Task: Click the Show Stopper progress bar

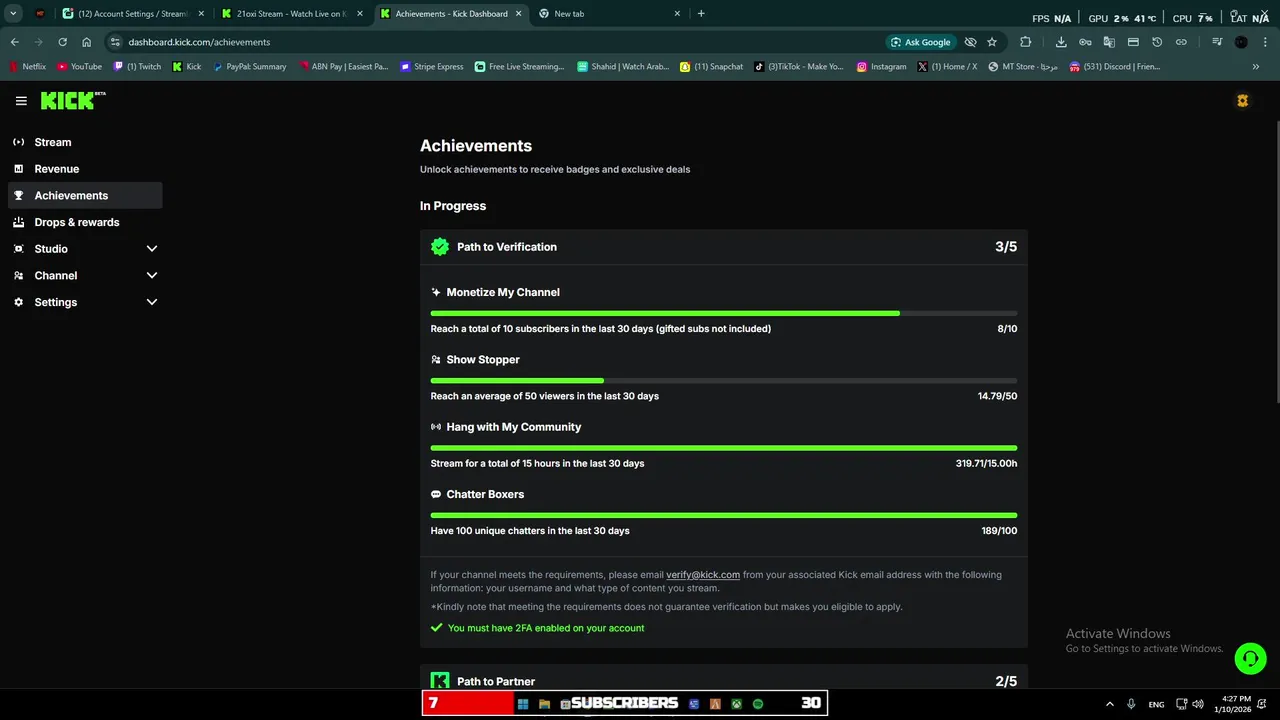Action: 724,380
